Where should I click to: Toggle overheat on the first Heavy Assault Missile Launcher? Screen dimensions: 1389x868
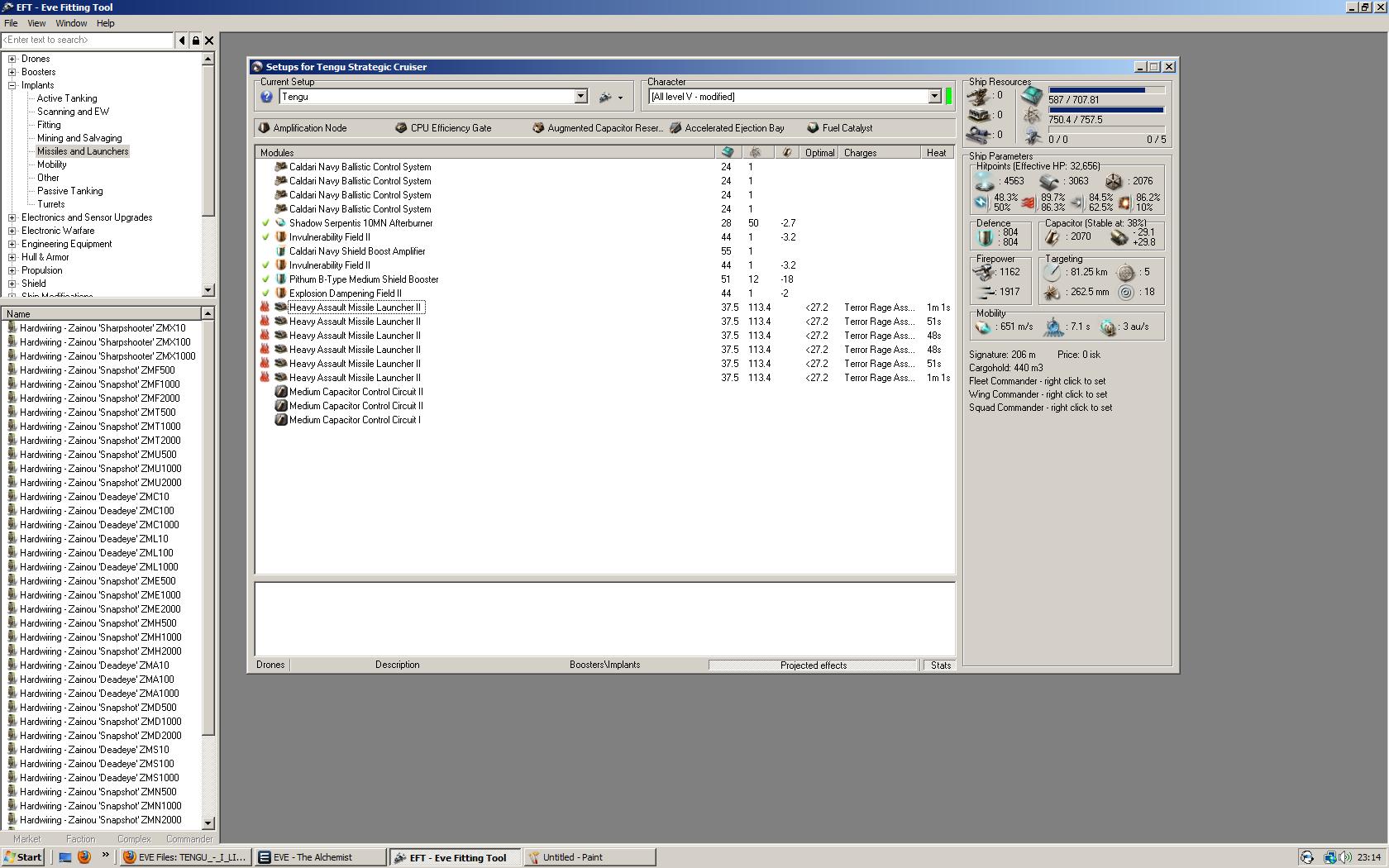click(x=265, y=308)
